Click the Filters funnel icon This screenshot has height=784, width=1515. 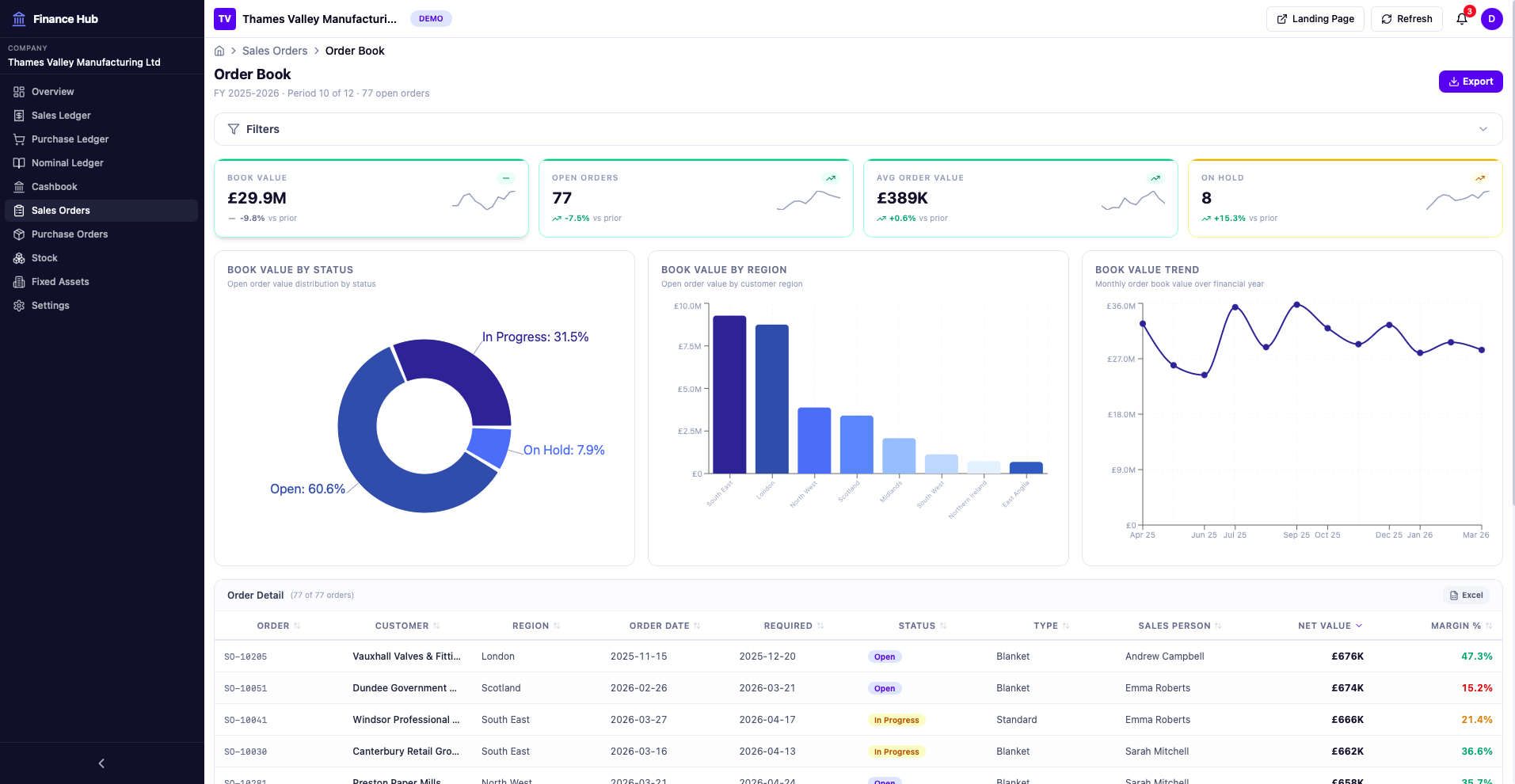(234, 129)
